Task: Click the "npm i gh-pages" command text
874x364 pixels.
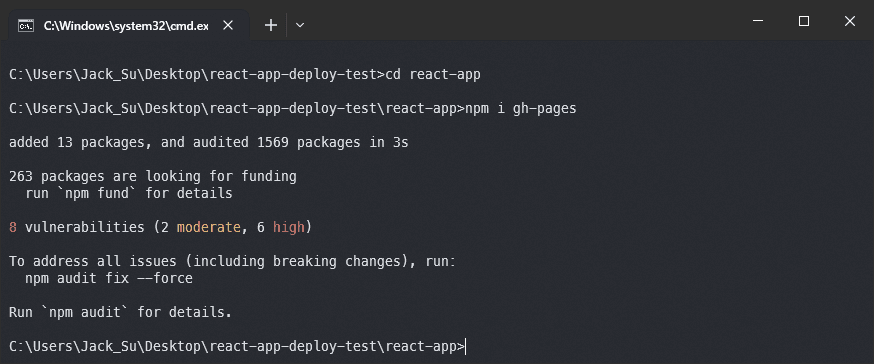Action: pyautogui.click(x=521, y=109)
